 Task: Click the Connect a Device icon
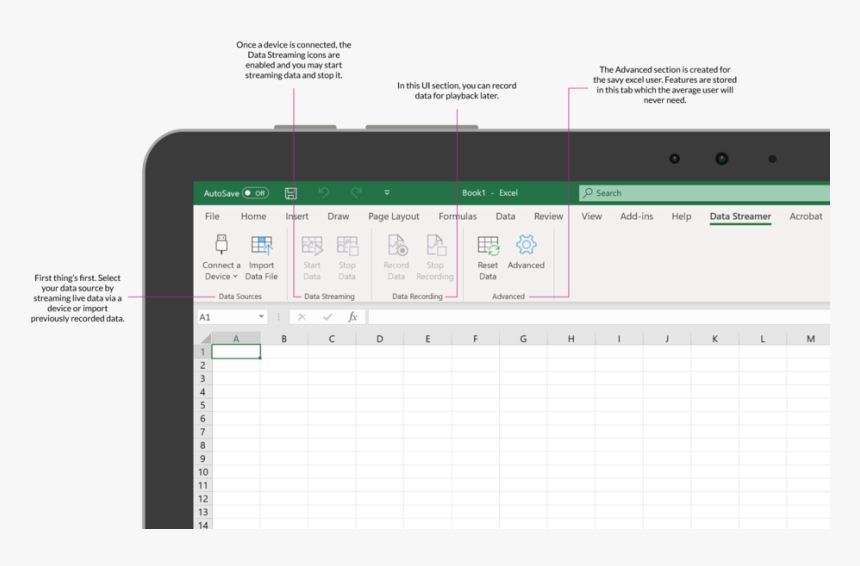pos(221,246)
